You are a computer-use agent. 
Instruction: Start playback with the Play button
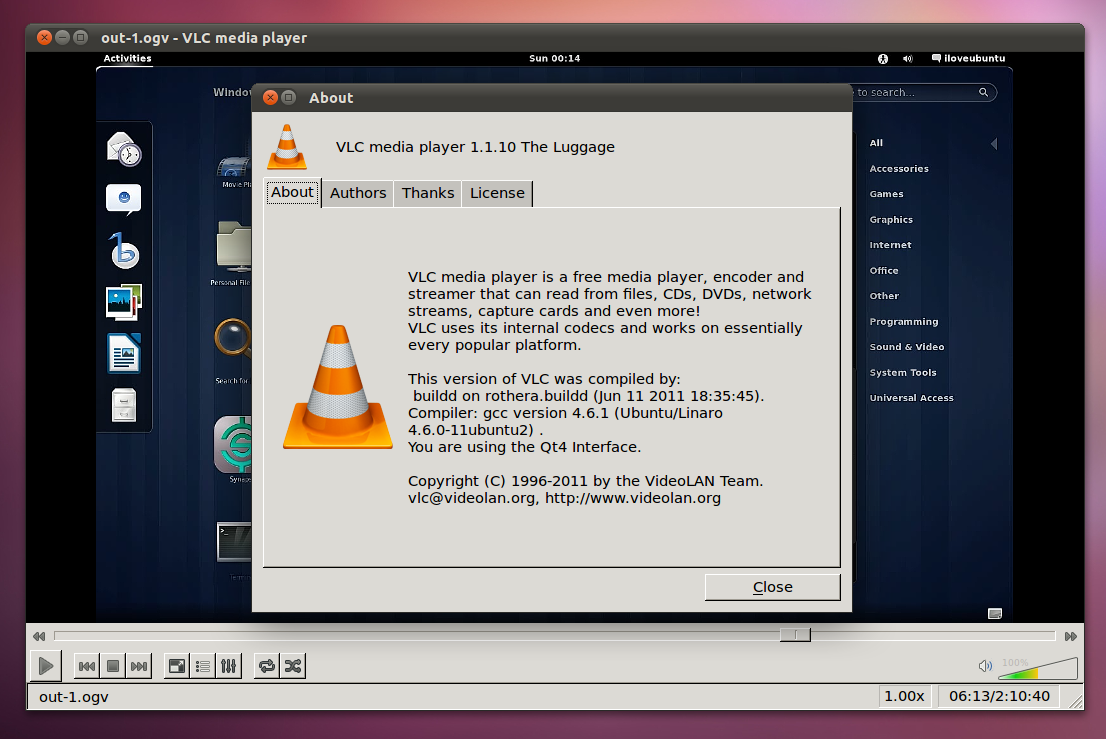click(46, 666)
